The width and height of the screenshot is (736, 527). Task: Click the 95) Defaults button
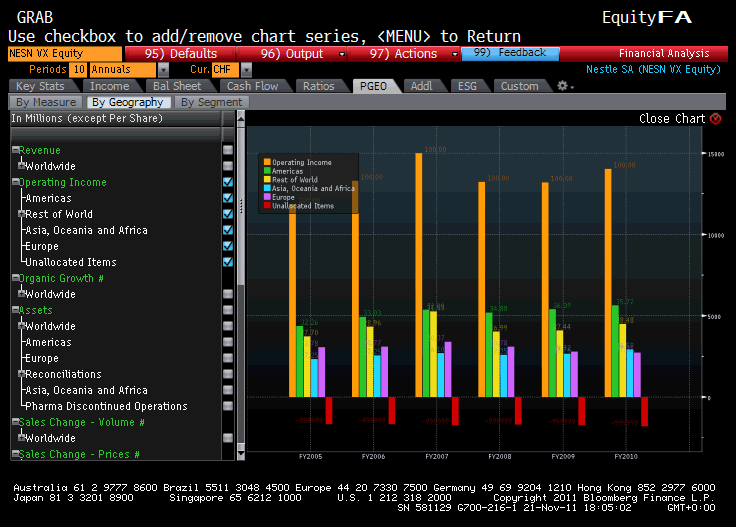click(x=181, y=54)
